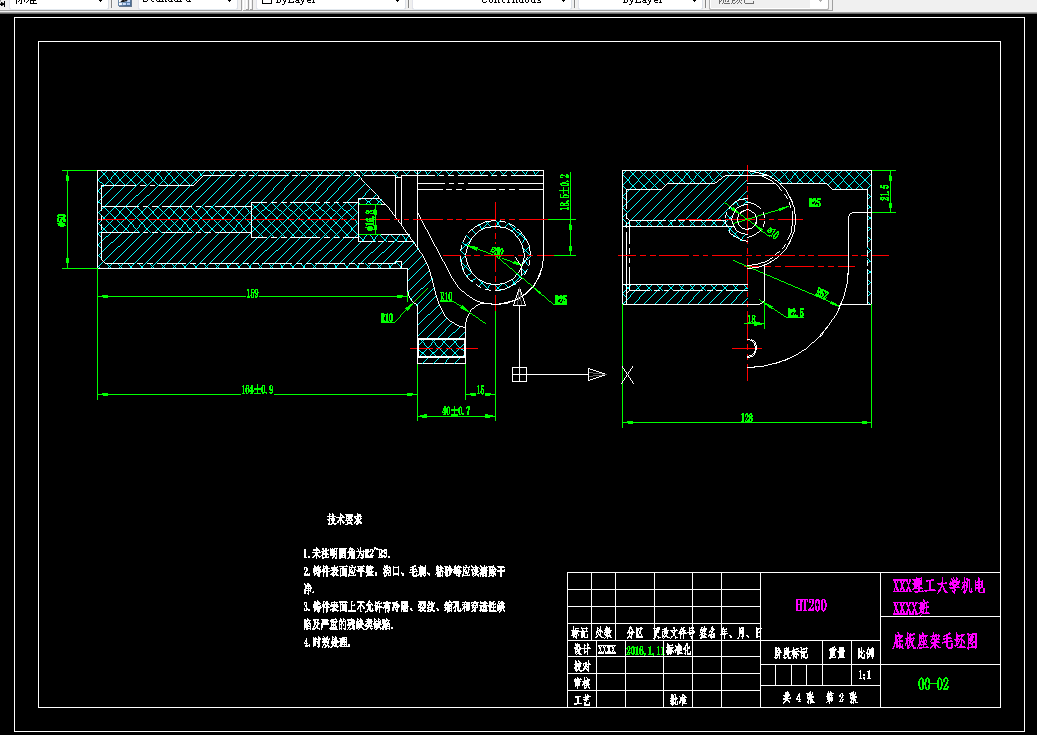Click the 2016.1.11 date cell
This screenshot has height=735, width=1037.
tap(645, 650)
